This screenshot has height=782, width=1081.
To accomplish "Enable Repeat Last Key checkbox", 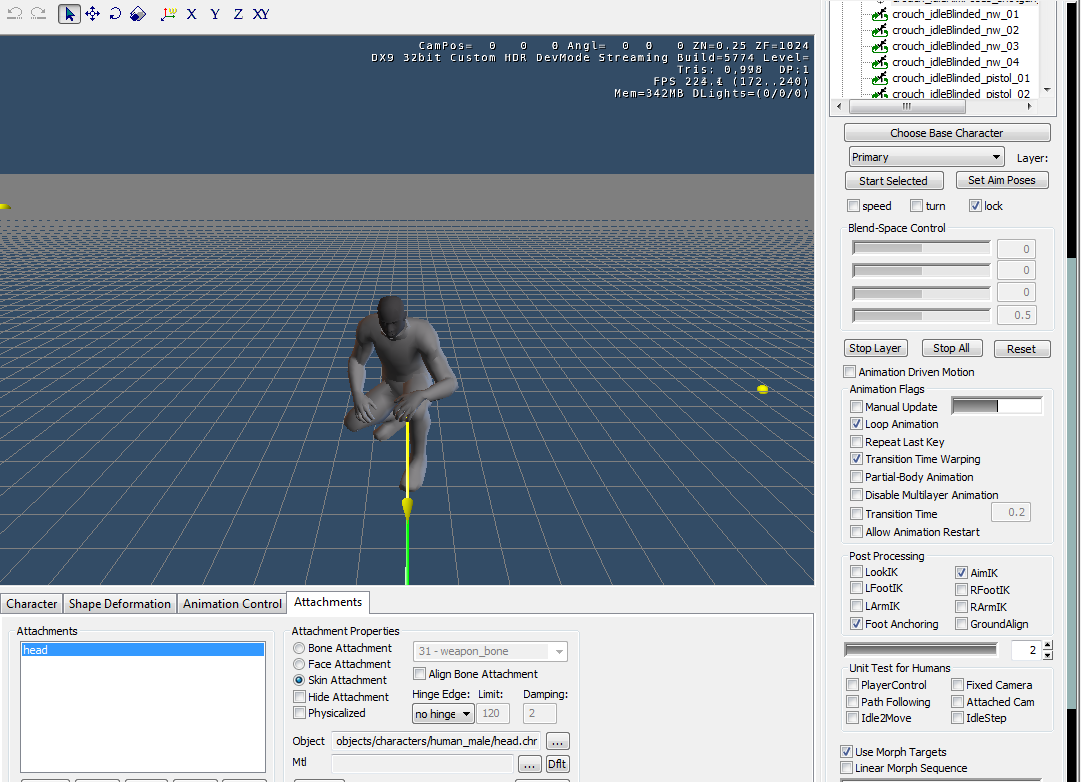I will pyautogui.click(x=856, y=442).
